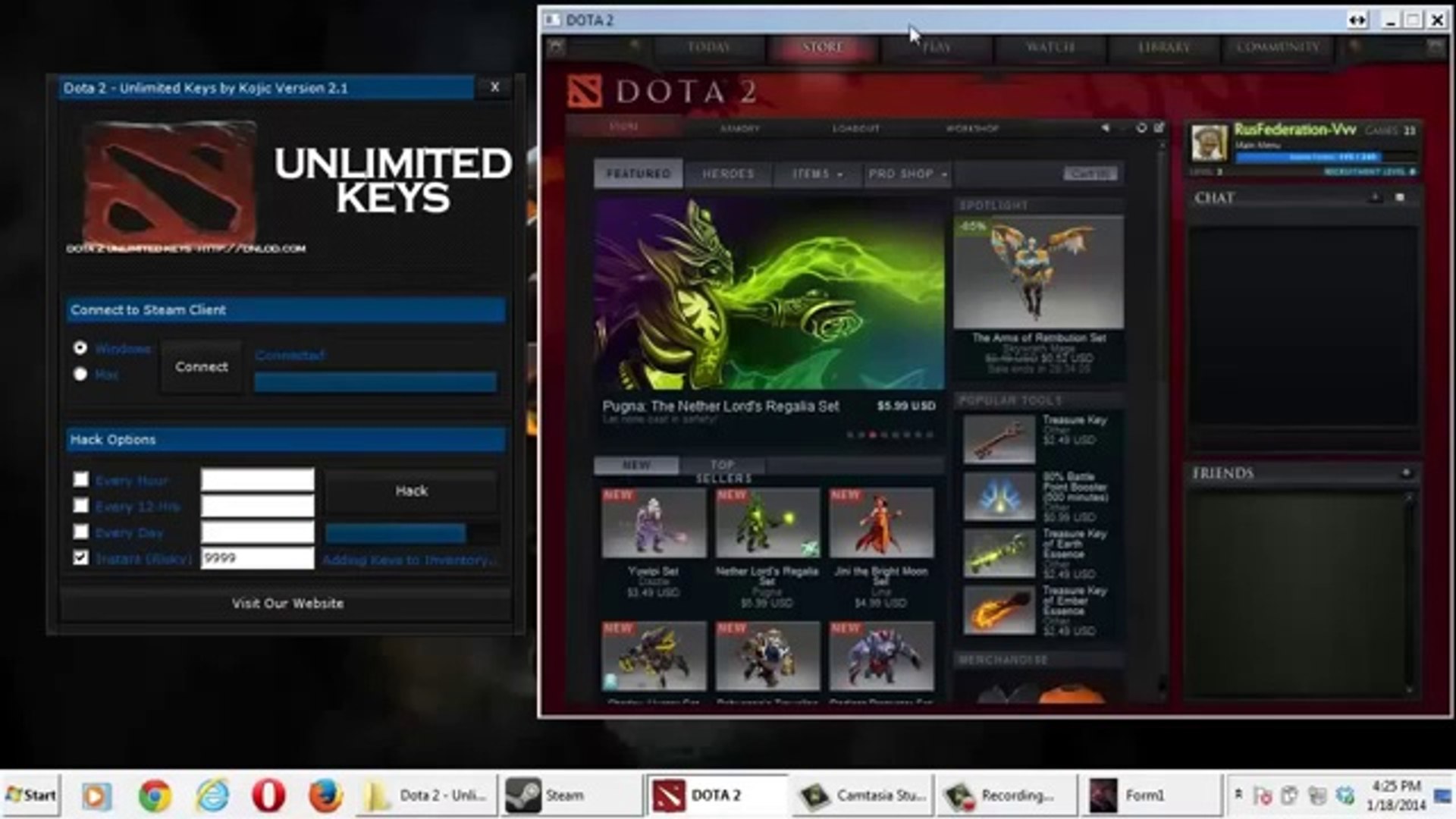Screen dimensions: 1456x819
Task: Launch Google Chrome from the taskbar
Action: 155,795
